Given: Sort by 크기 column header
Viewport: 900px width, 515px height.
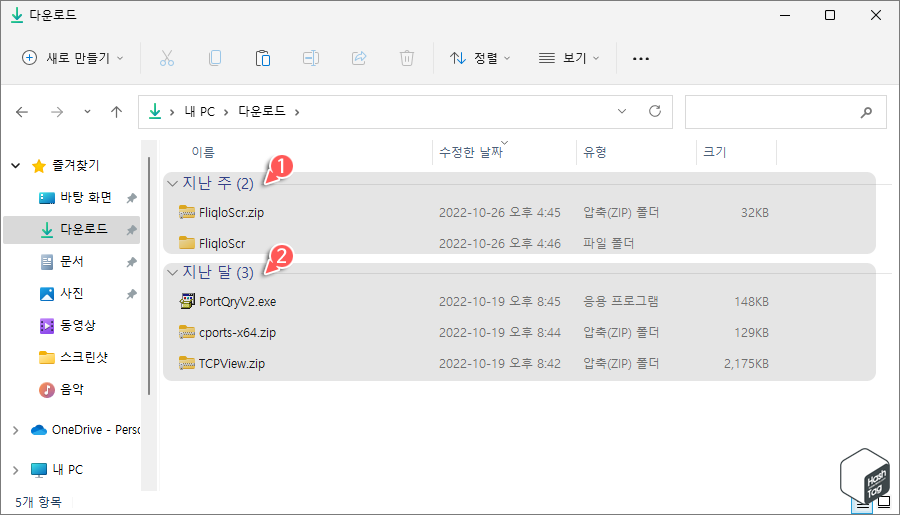Looking at the screenshot, I should point(715,152).
